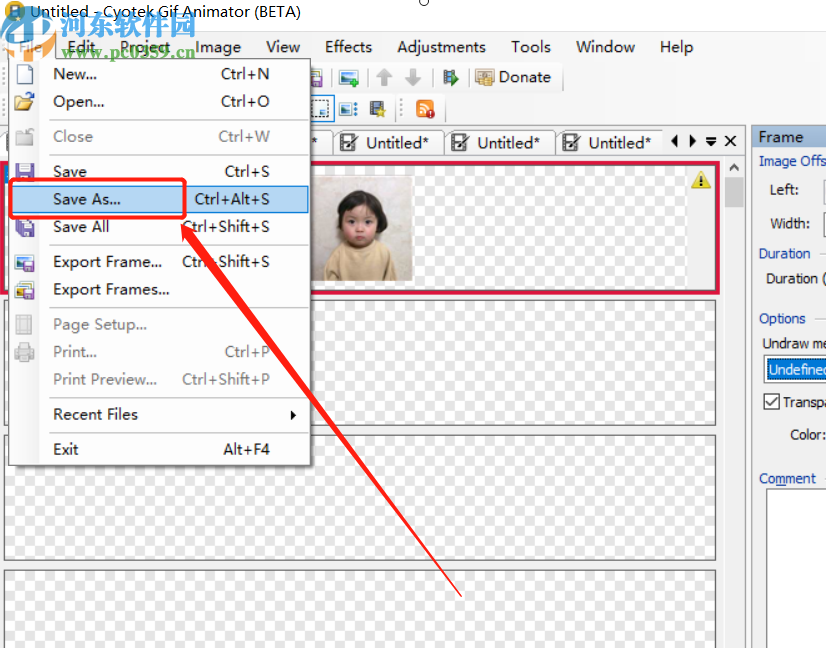Toggle the Transparent checkbox in Frame panel
This screenshot has width=826, height=648.
point(771,402)
